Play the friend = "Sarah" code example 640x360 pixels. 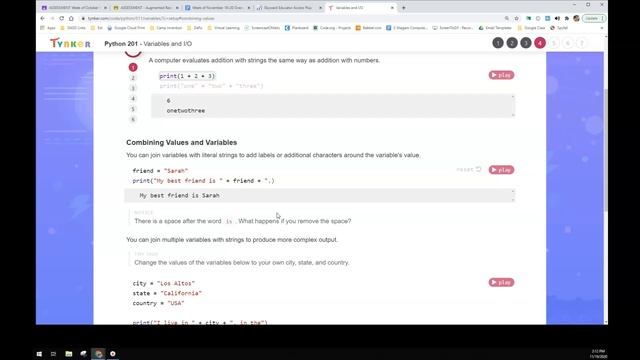coord(501,170)
